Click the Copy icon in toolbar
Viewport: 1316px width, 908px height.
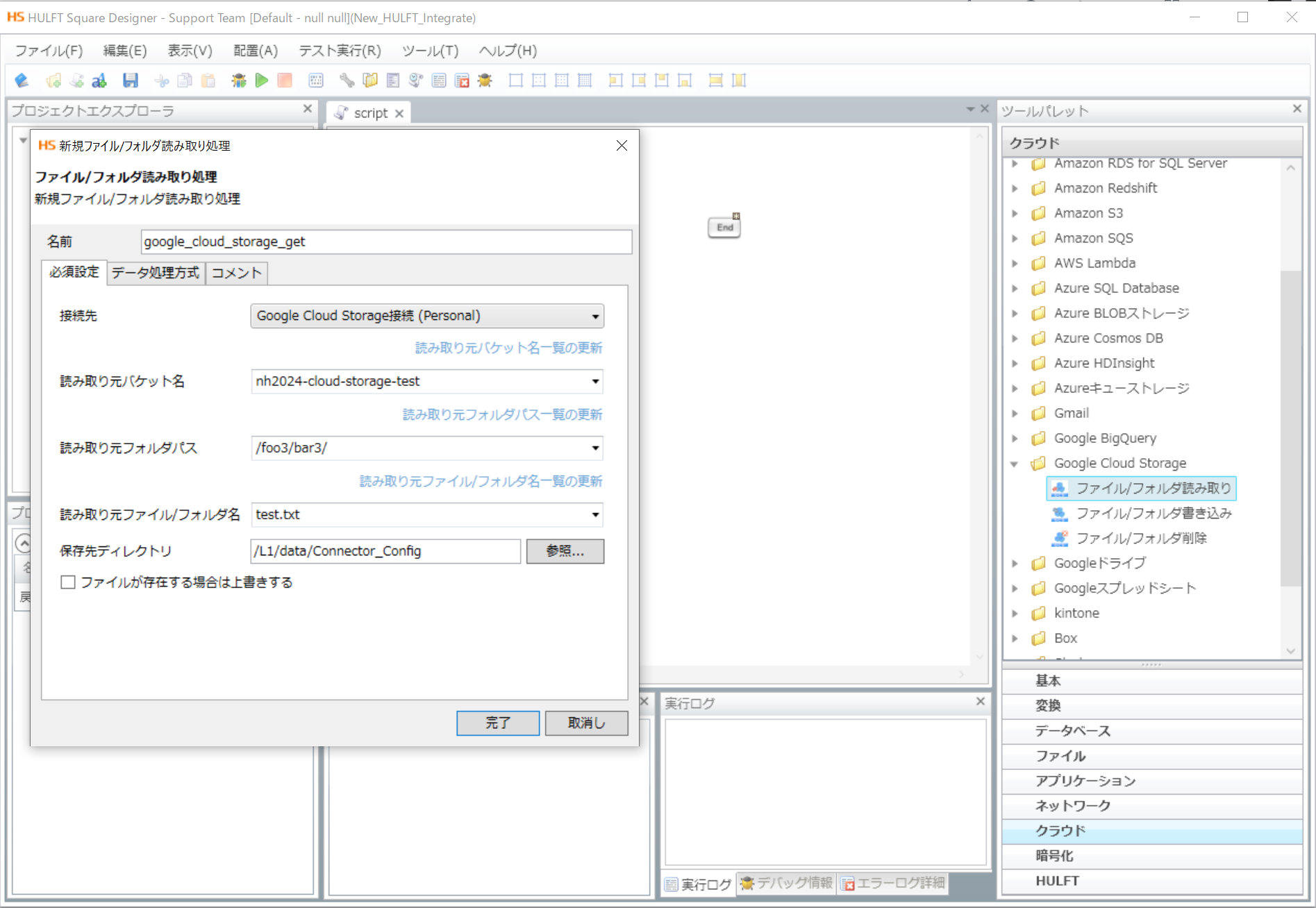click(x=185, y=81)
